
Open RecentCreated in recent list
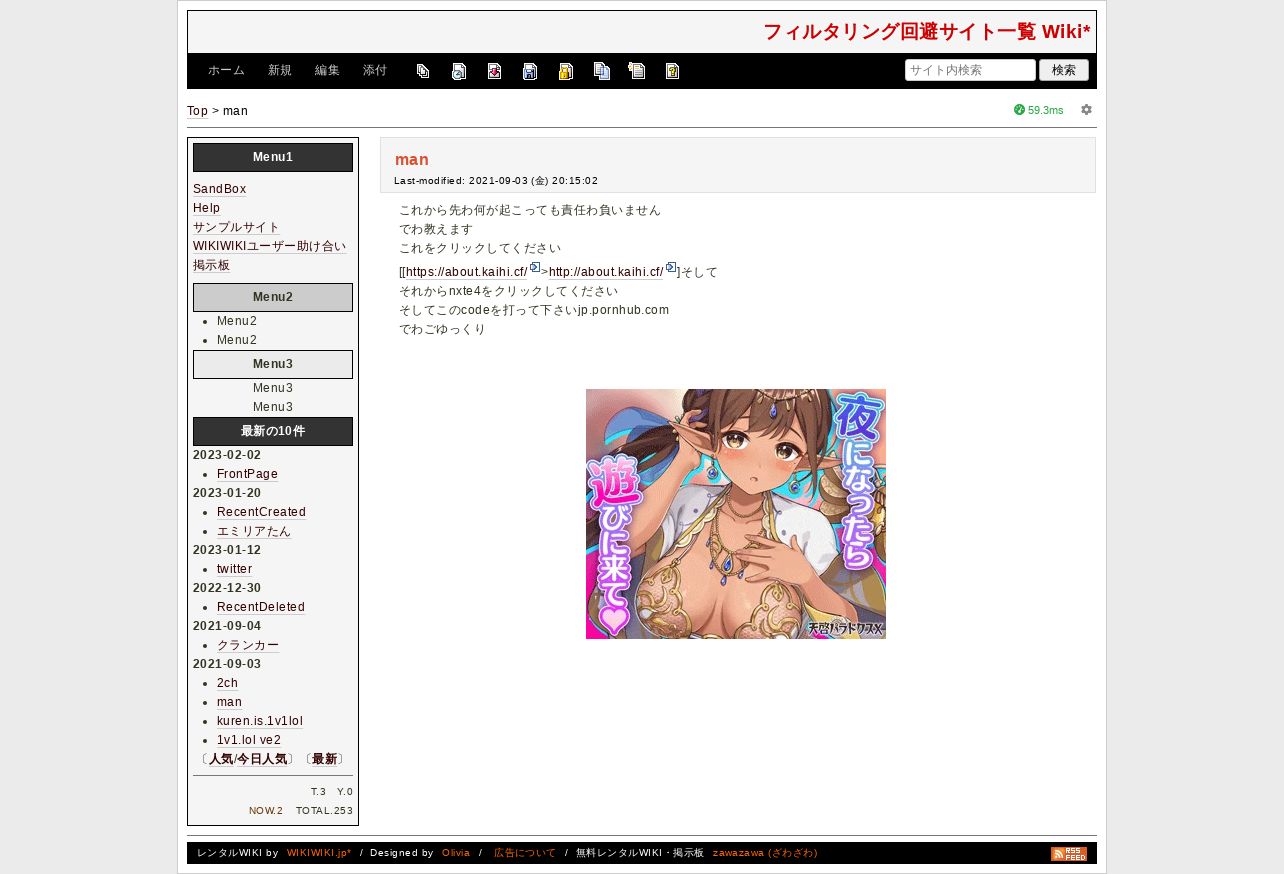pos(261,512)
